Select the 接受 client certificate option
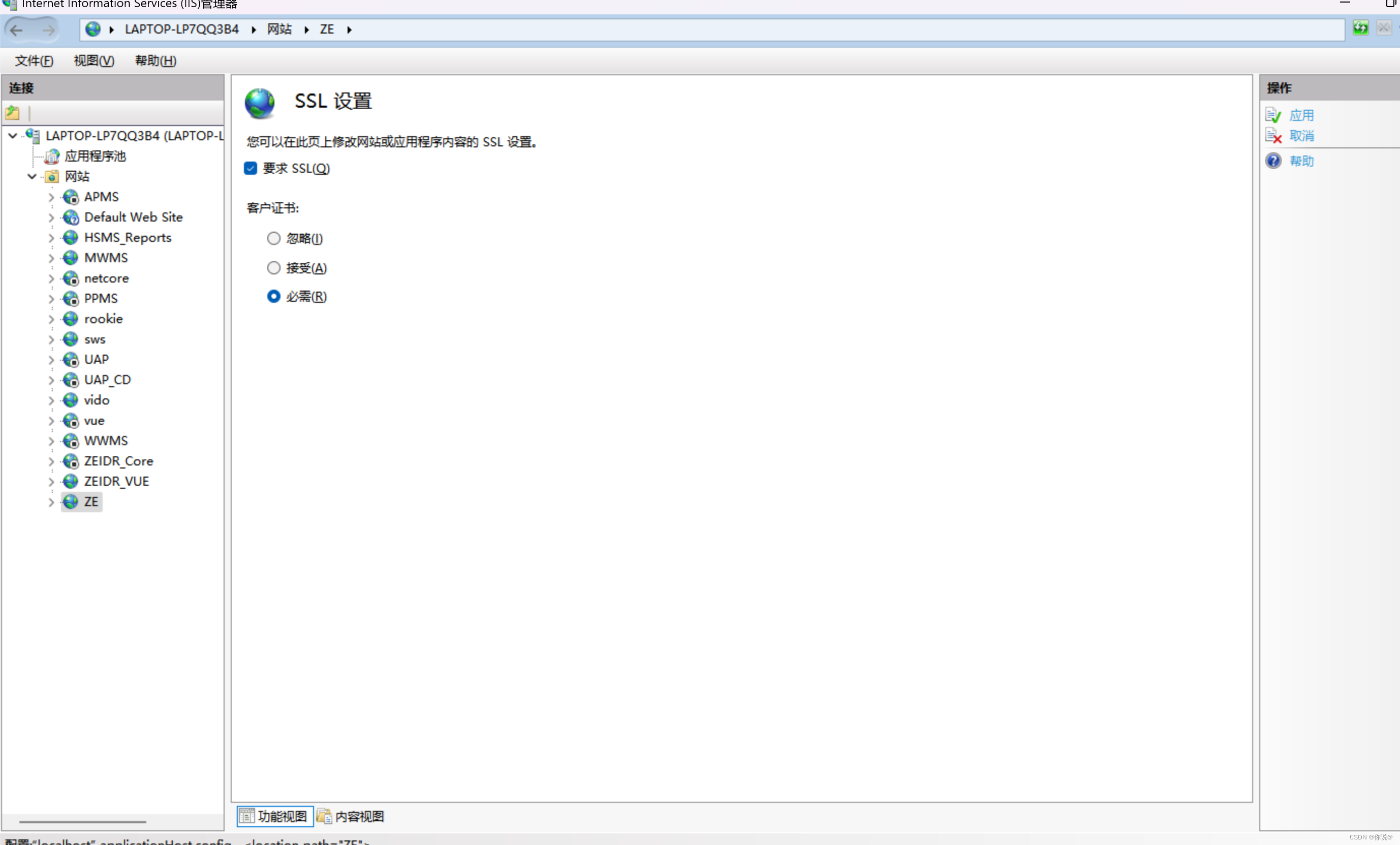Screen dimensions: 1400x845 [x=273, y=268]
